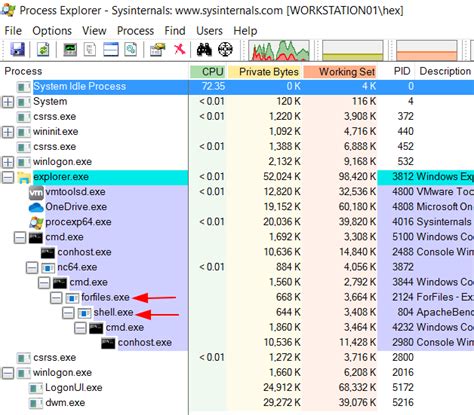Collapse cmd.exe node under shell.exe
Image resolution: width=474 pixels, height=415 pixels.
(80, 328)
